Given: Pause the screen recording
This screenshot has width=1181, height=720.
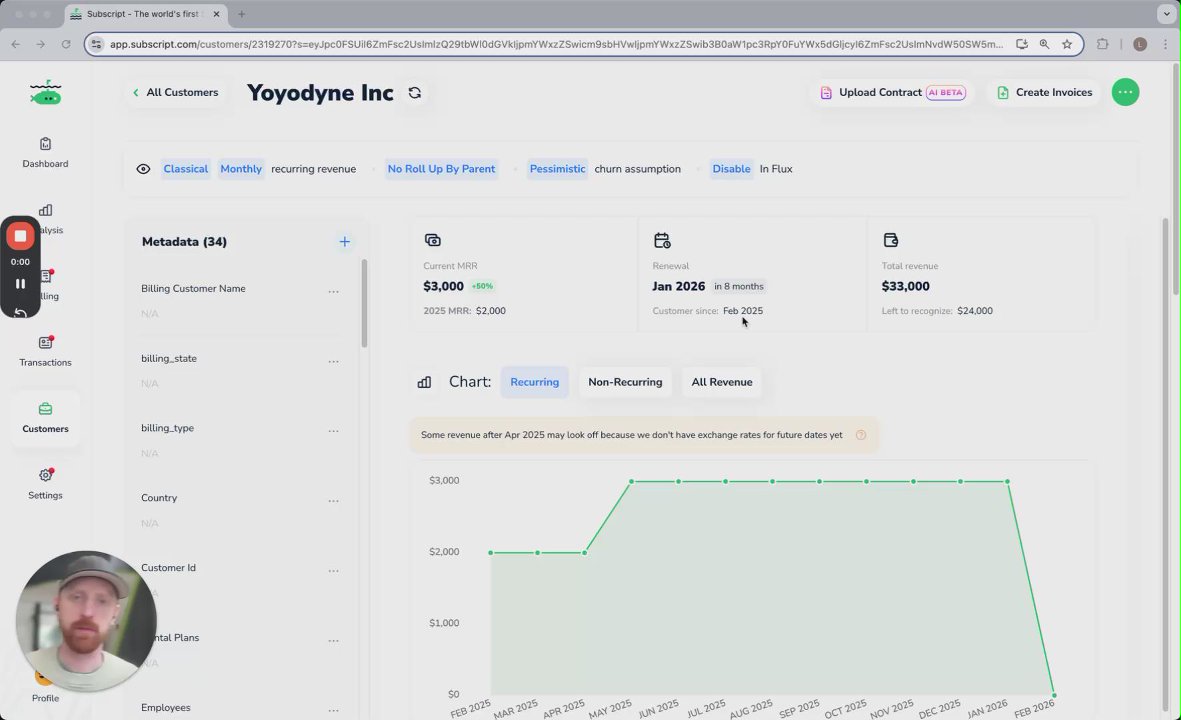Looking at the screenshot, I should (20, 284).
